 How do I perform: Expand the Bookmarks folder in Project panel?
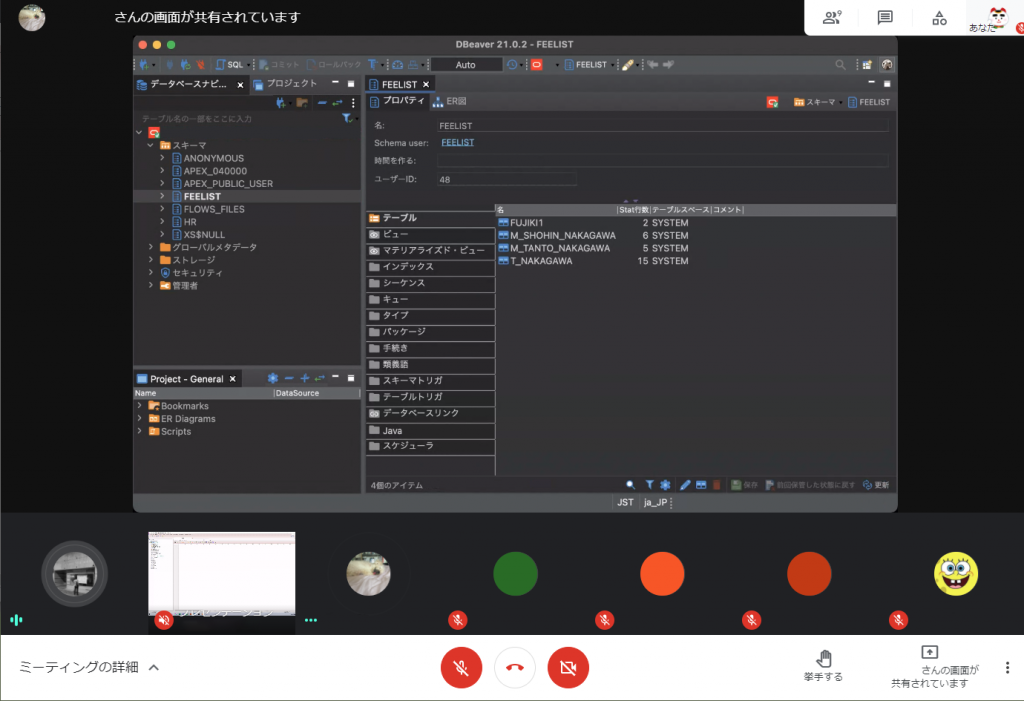pos(140,406)
